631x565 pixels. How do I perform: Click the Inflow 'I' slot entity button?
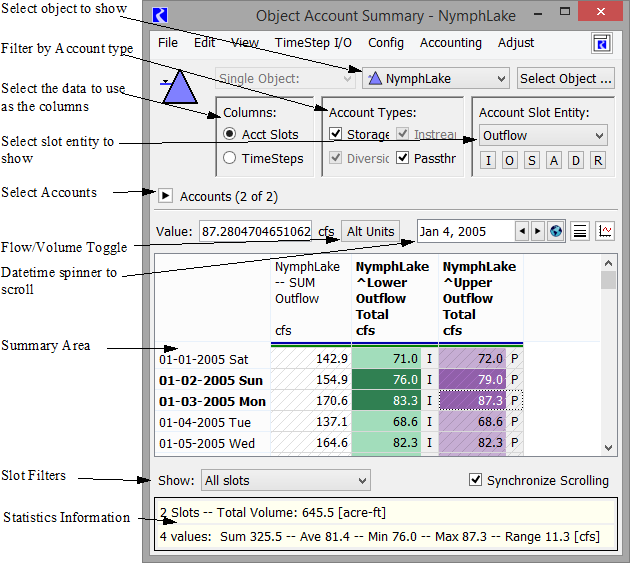(488, 161)
